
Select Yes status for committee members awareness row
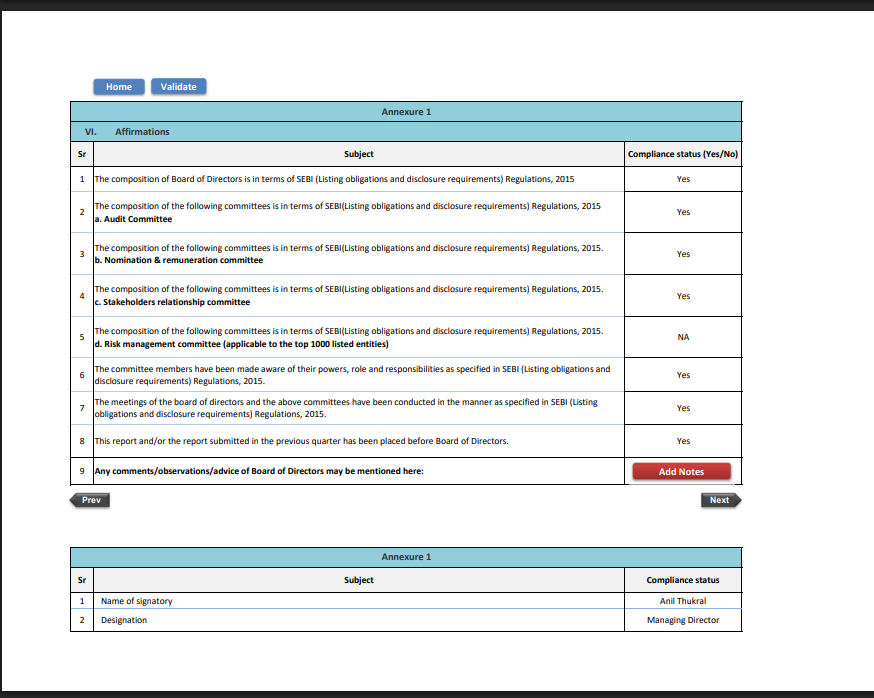[x=683, y=375]
